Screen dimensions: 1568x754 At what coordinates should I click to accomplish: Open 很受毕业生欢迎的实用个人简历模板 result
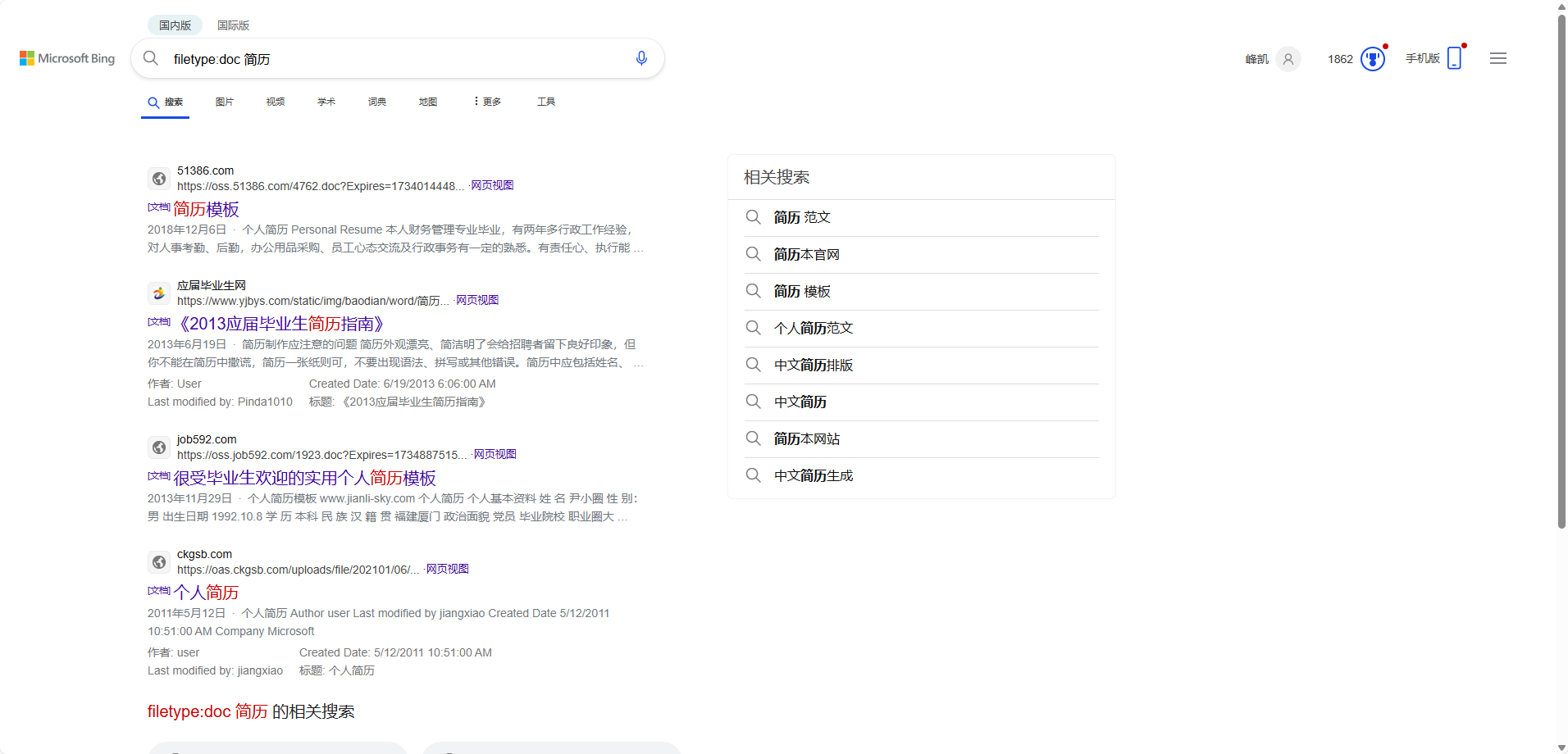tap(304, 479)
